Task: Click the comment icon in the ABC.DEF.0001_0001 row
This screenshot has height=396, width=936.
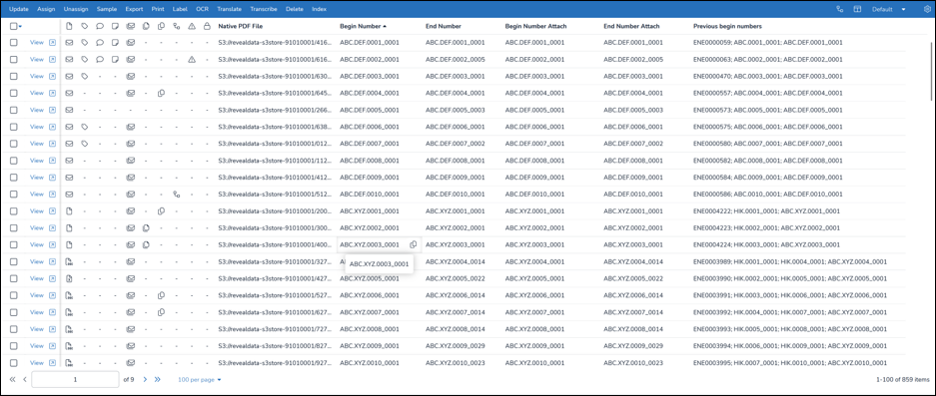Action: pos(100,43)
